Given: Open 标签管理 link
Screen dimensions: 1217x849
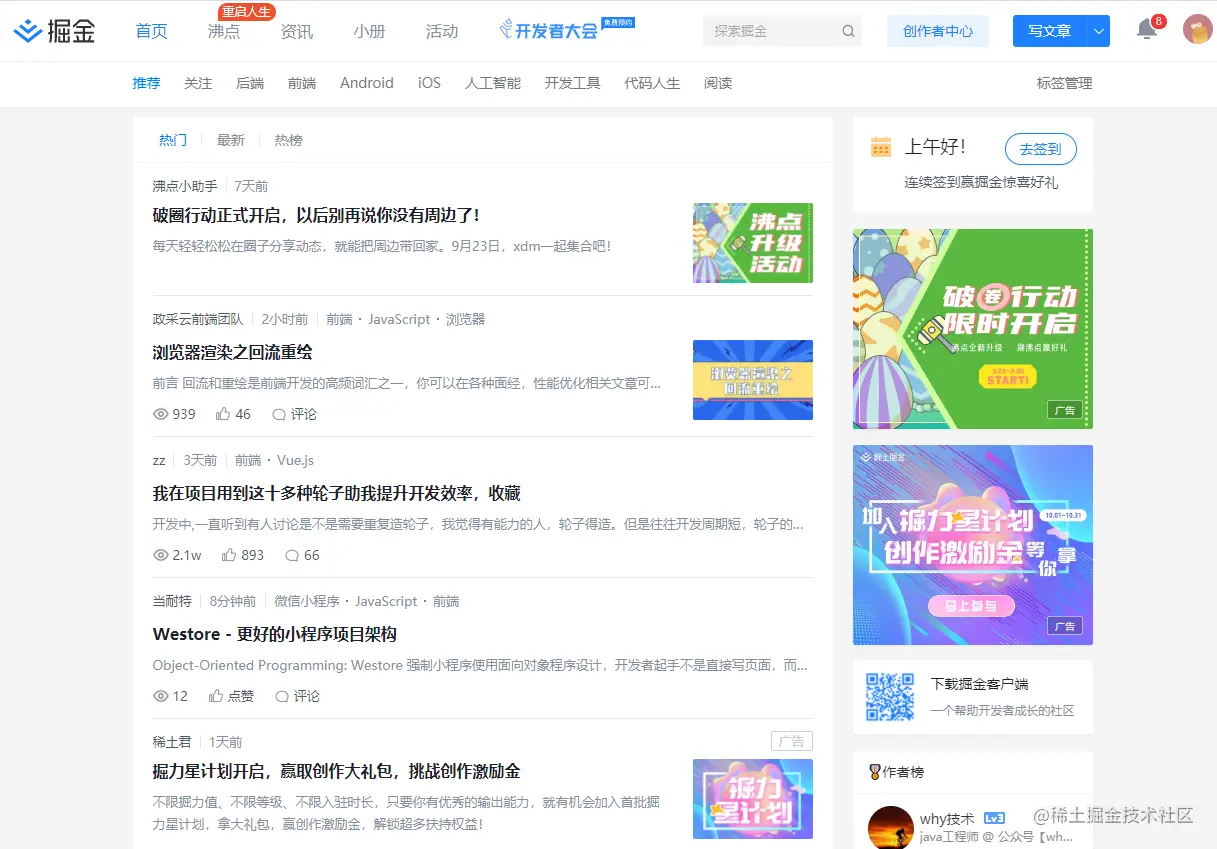Looking at the screenshot, I should (1064, 83).
